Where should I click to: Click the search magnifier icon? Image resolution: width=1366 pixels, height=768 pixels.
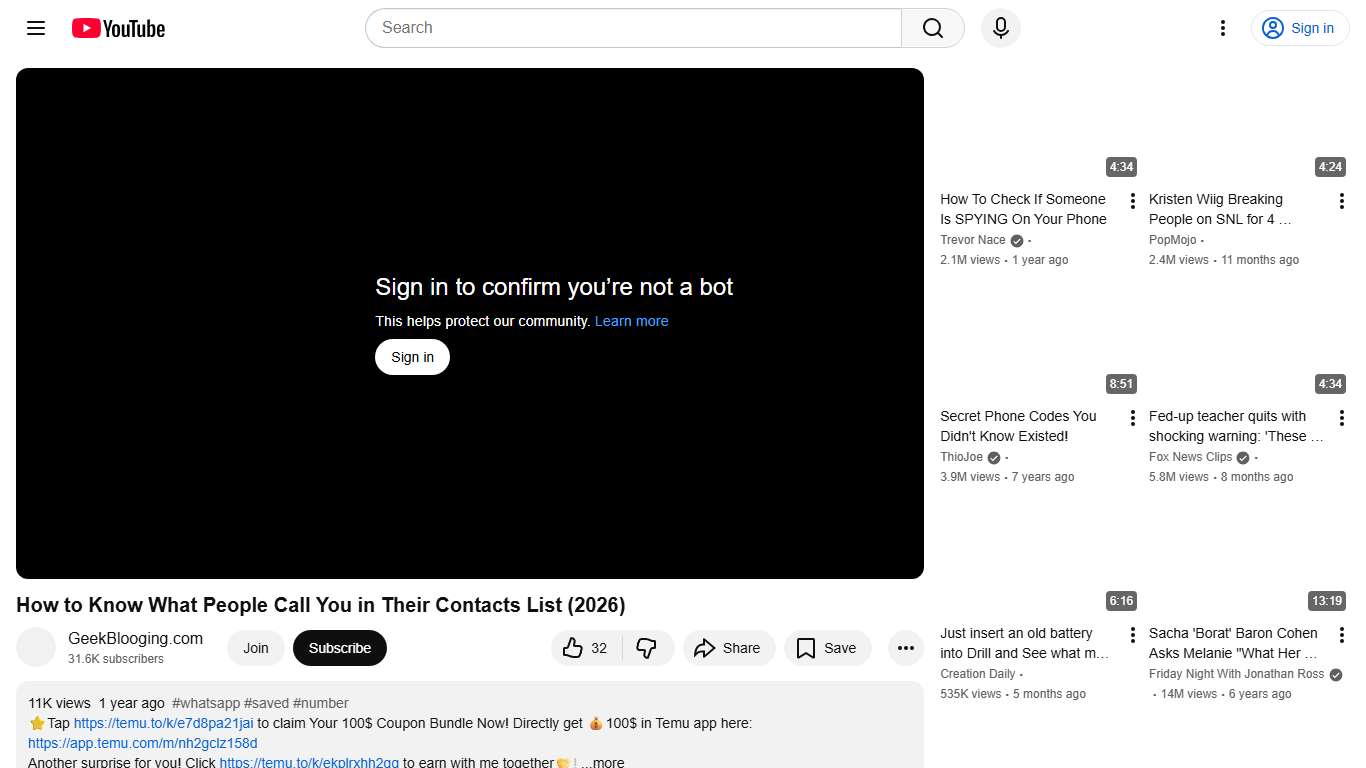point(931,28)
